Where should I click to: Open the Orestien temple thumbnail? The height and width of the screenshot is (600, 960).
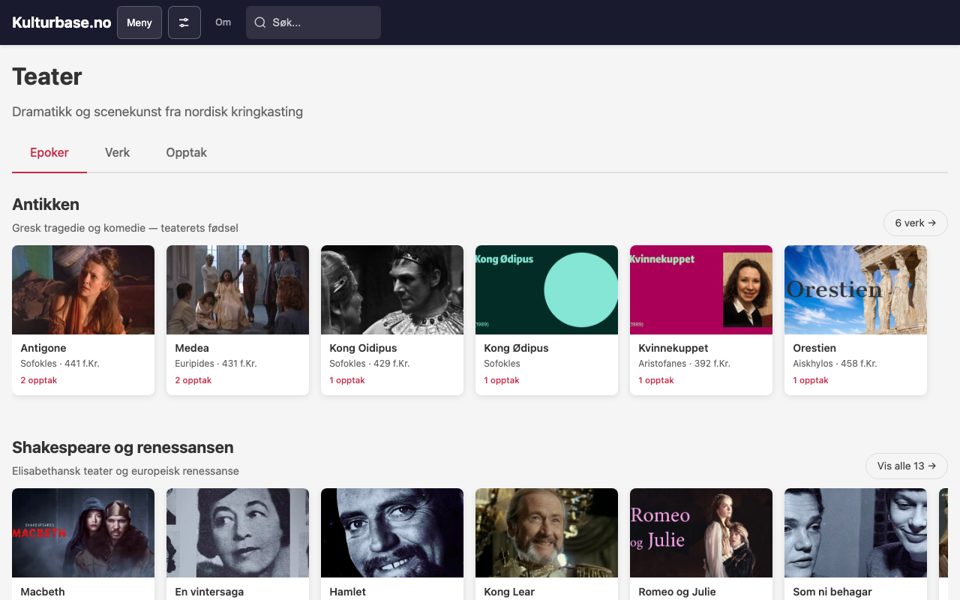click(x=855, y=290)
